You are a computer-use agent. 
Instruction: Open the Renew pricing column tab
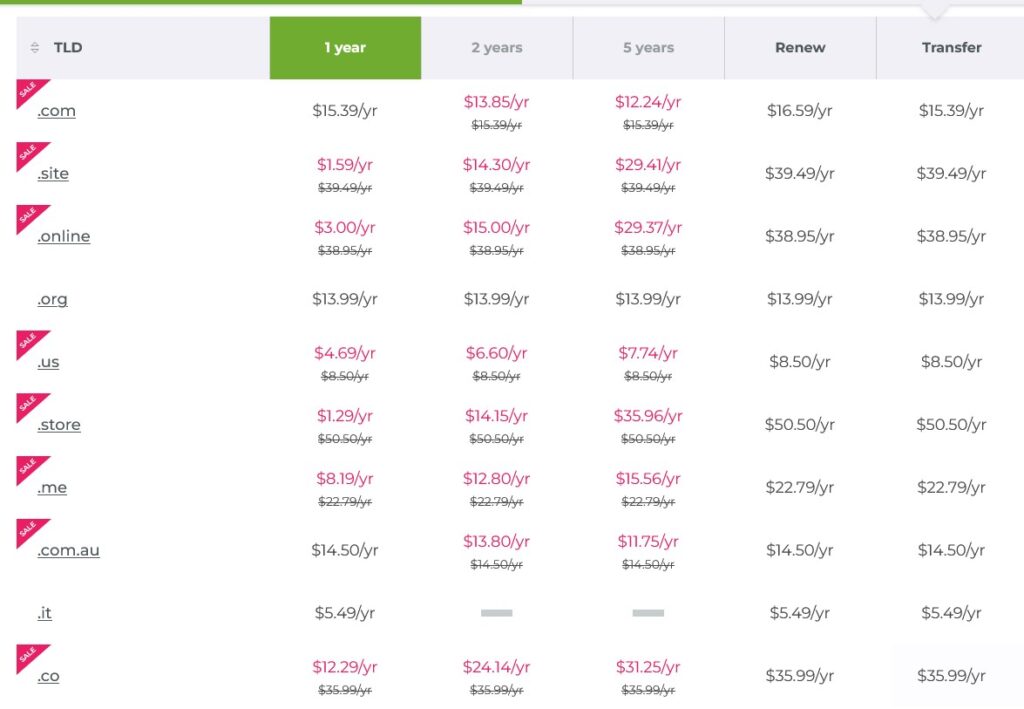800,48
